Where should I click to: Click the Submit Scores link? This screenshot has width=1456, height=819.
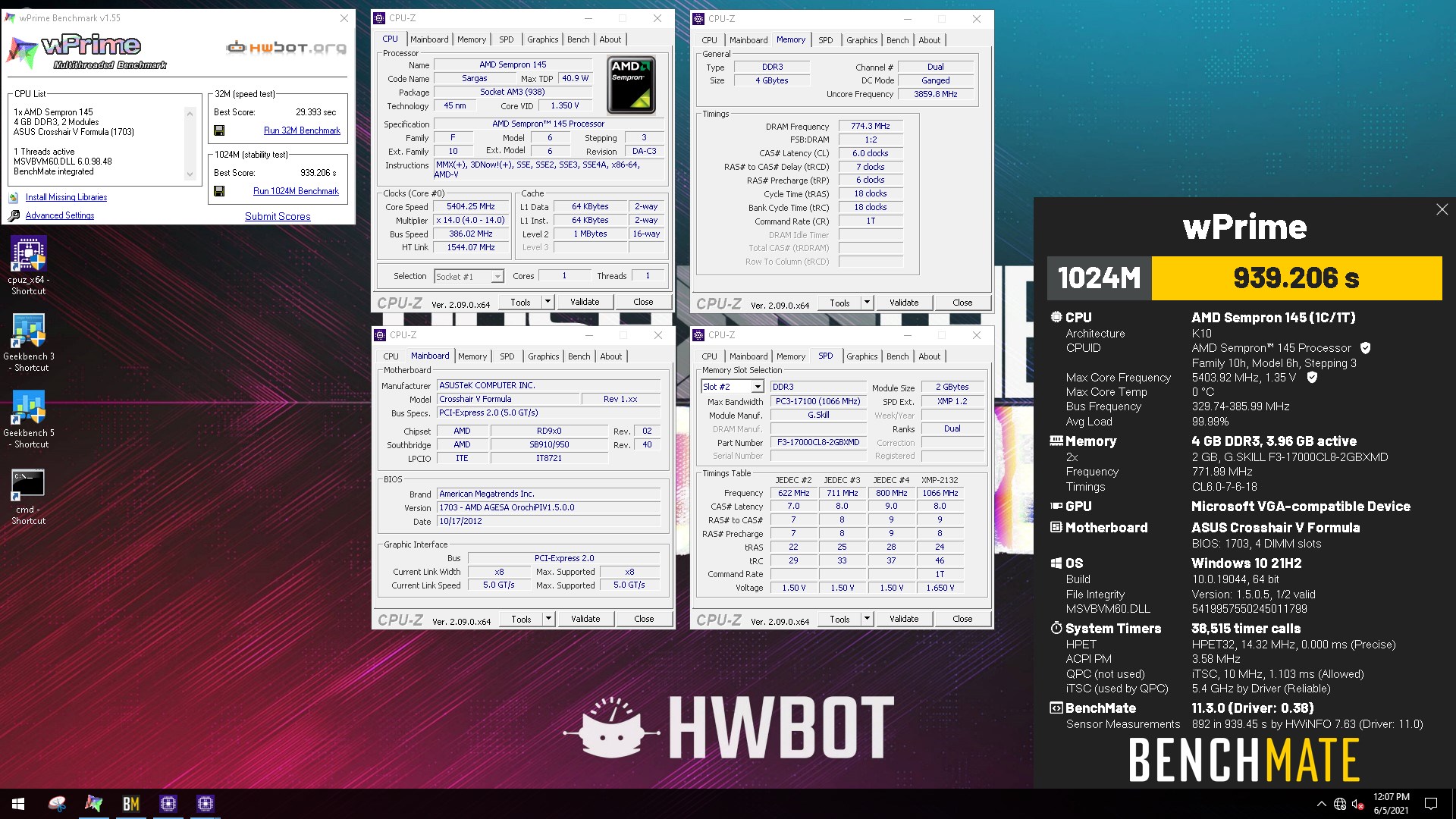[278, 216]
